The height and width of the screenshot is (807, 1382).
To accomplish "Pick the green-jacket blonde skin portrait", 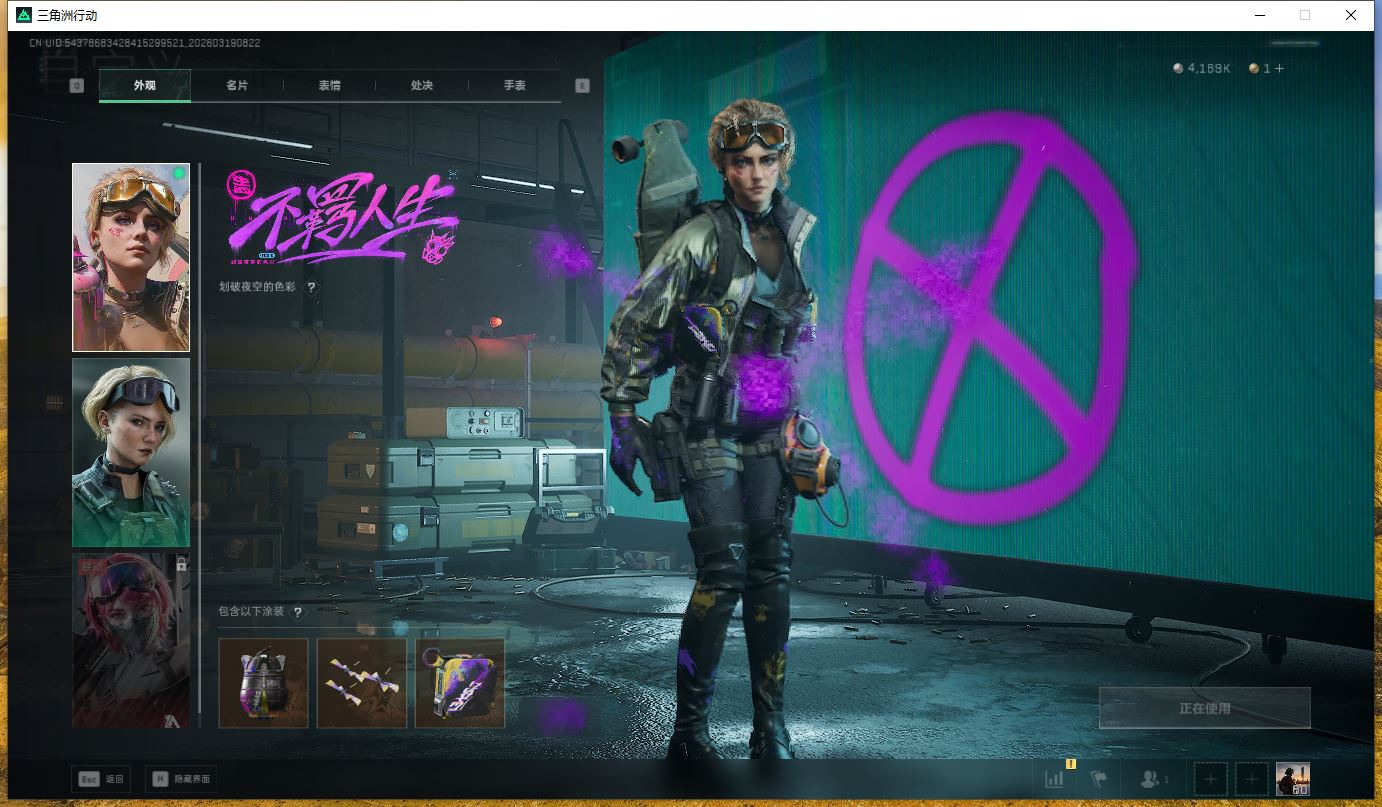I will point(131,452).
